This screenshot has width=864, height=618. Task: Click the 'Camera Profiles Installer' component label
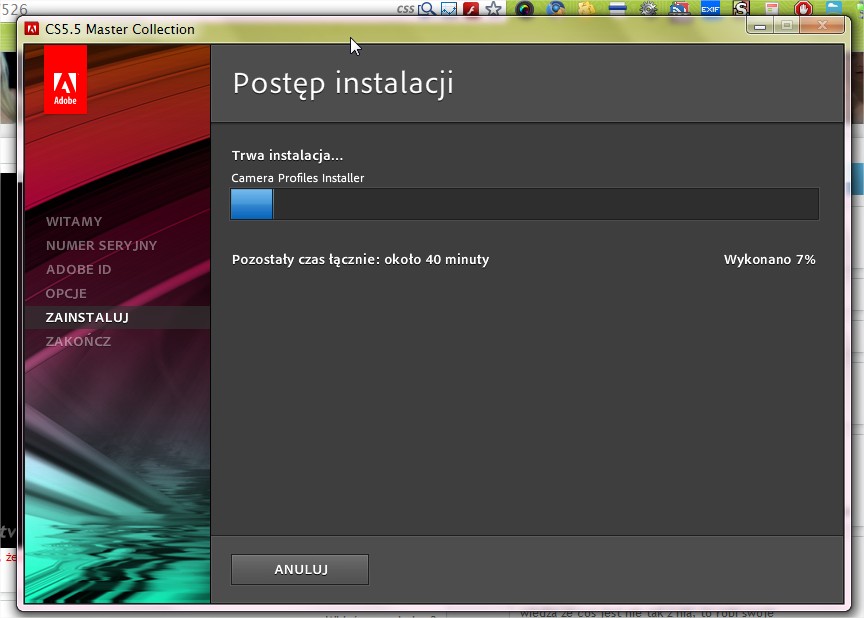pos(298,178)
